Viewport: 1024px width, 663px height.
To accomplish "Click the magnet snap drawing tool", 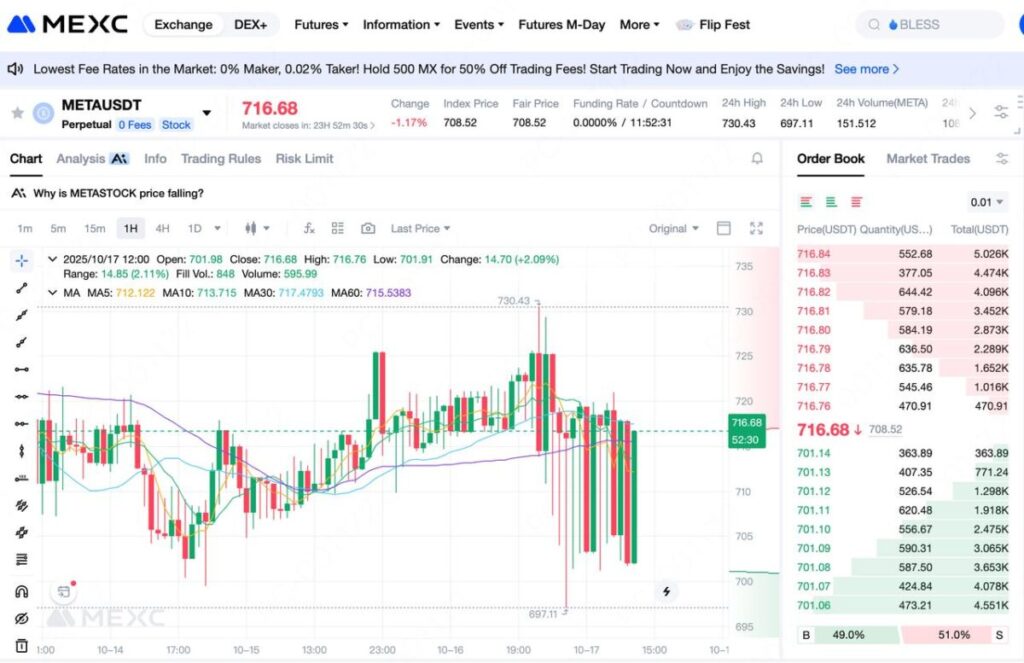I will pos(21,592).
